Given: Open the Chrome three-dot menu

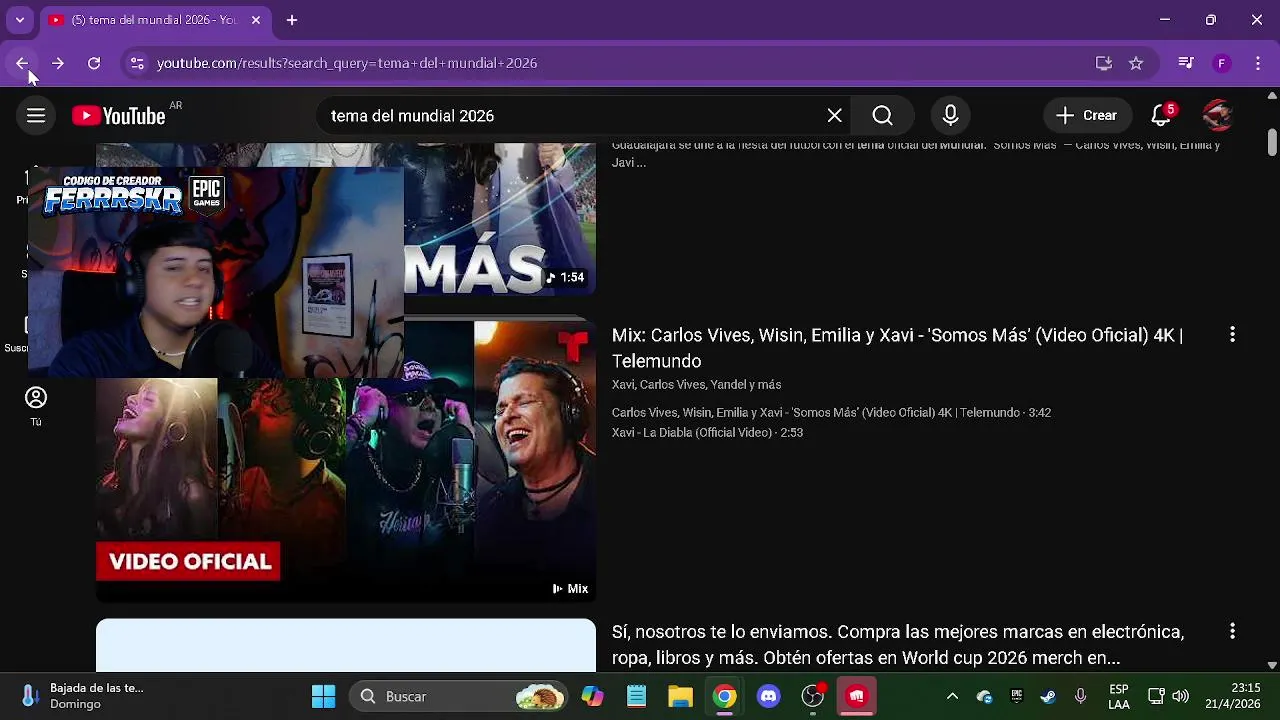Looking at the screenshot, I should (1257, 63).
